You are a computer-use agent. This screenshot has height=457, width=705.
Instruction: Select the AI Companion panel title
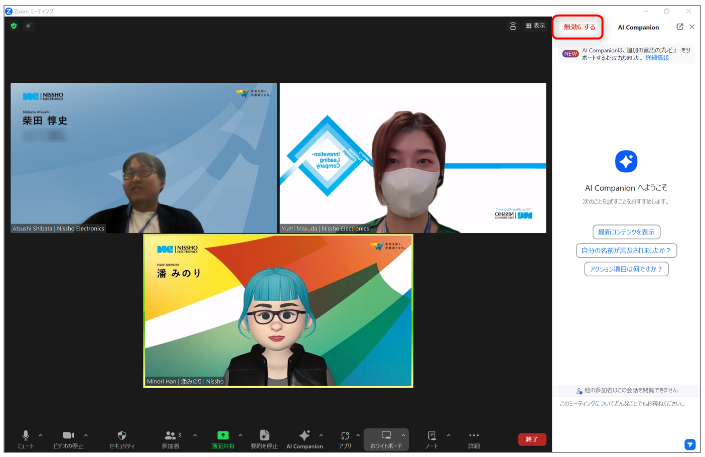[x=638, y=27]
